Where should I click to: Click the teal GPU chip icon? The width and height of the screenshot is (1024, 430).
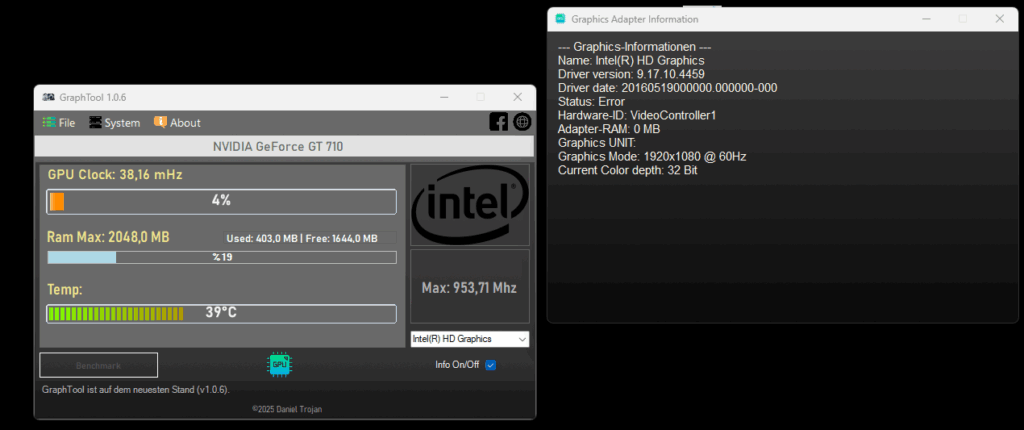point(279,365)
